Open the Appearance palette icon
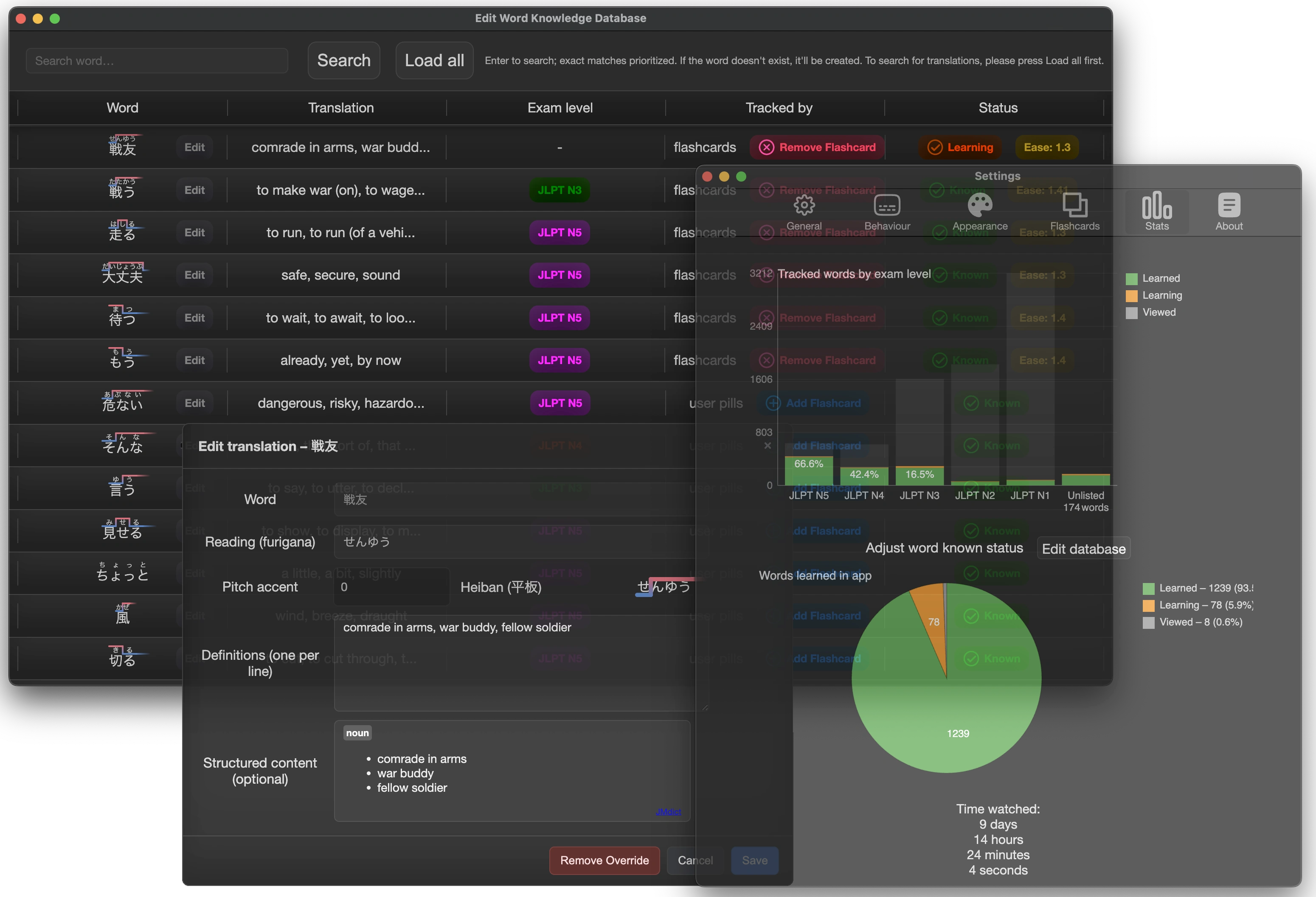 (980, 206)
